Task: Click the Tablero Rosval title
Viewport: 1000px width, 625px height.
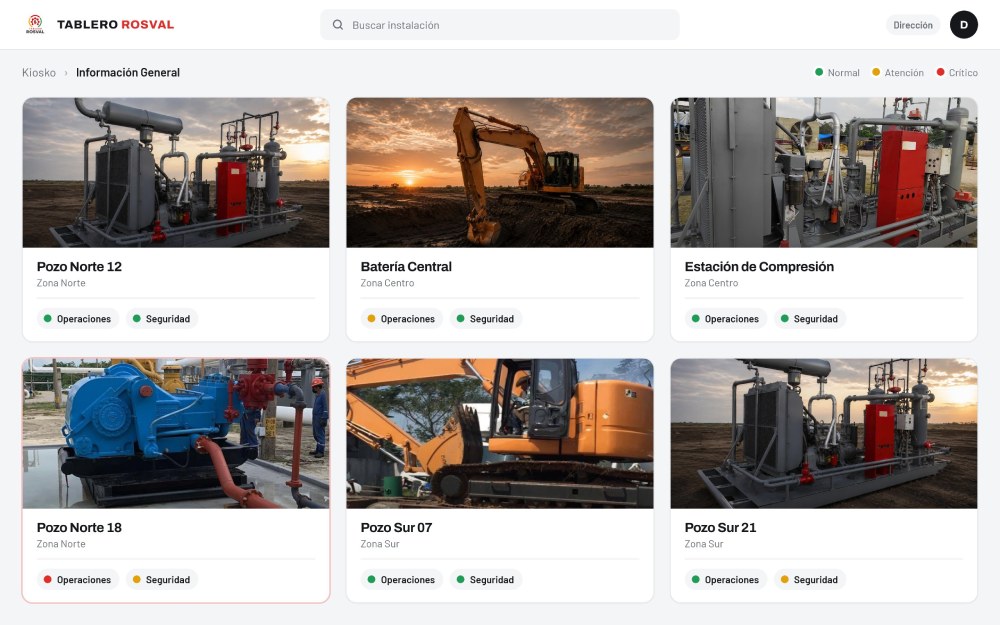Action: [x=115, y=24]
